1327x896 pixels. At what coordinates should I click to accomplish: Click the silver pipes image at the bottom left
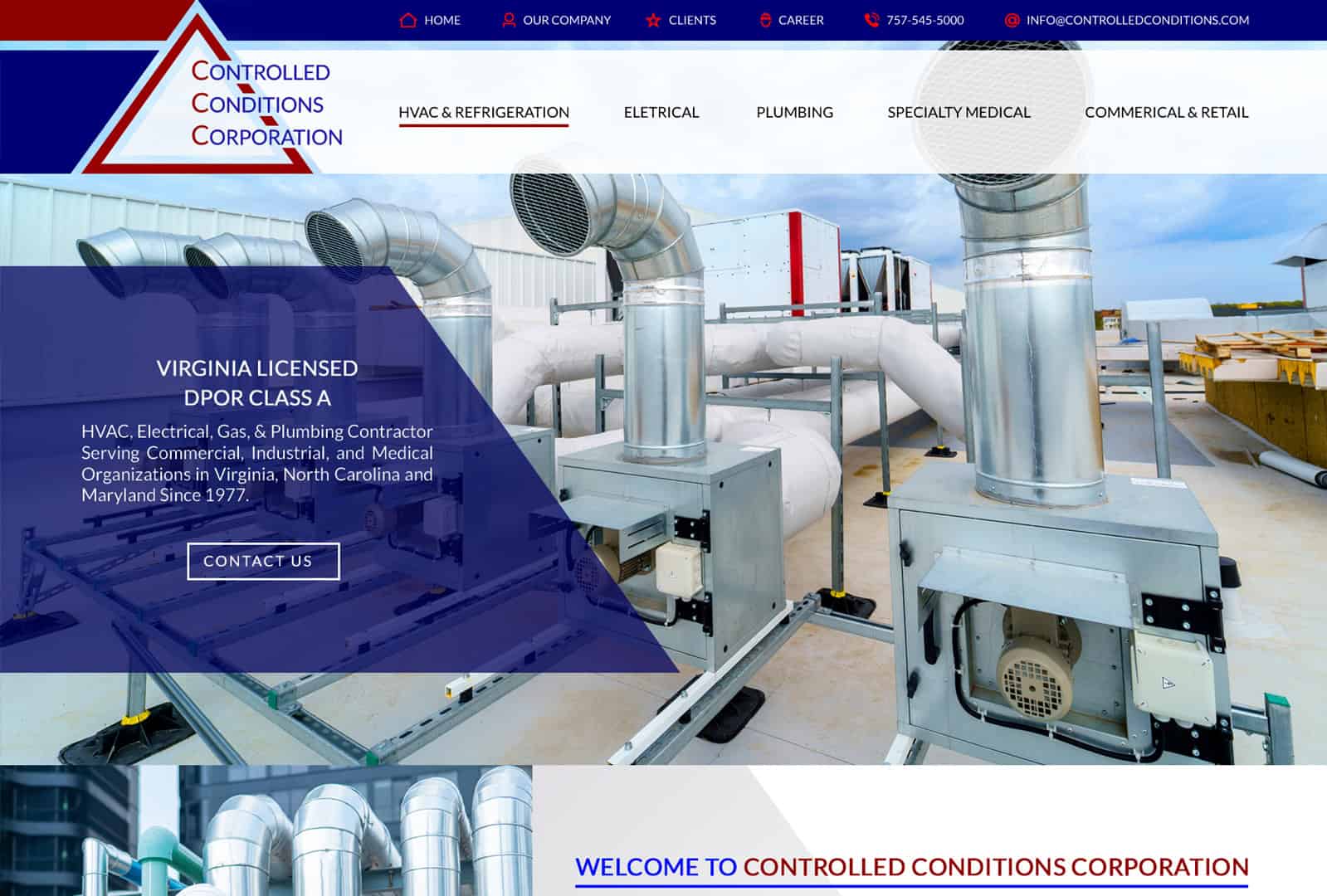[266, 830]
